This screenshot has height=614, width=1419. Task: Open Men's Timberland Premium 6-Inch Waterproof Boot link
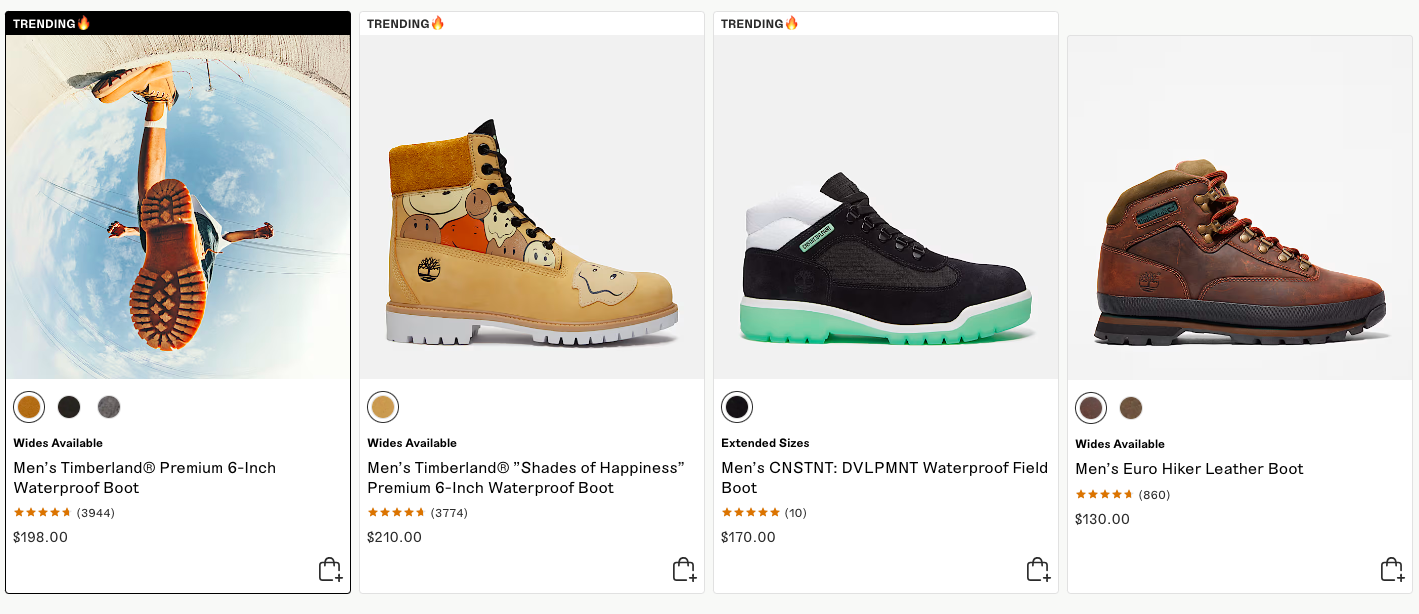[x=144, y=478]
